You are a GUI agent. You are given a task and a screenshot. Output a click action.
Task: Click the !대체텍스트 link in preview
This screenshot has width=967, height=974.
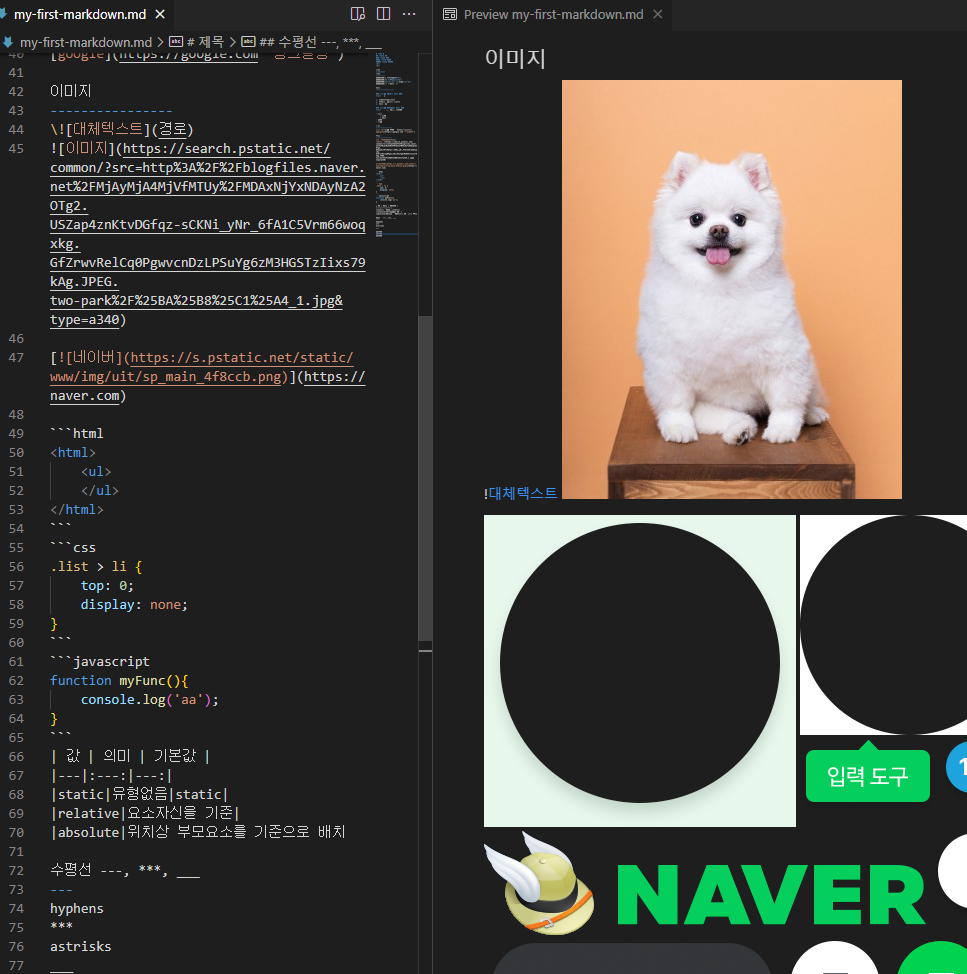pyautogui.click(x=522, y=493)
